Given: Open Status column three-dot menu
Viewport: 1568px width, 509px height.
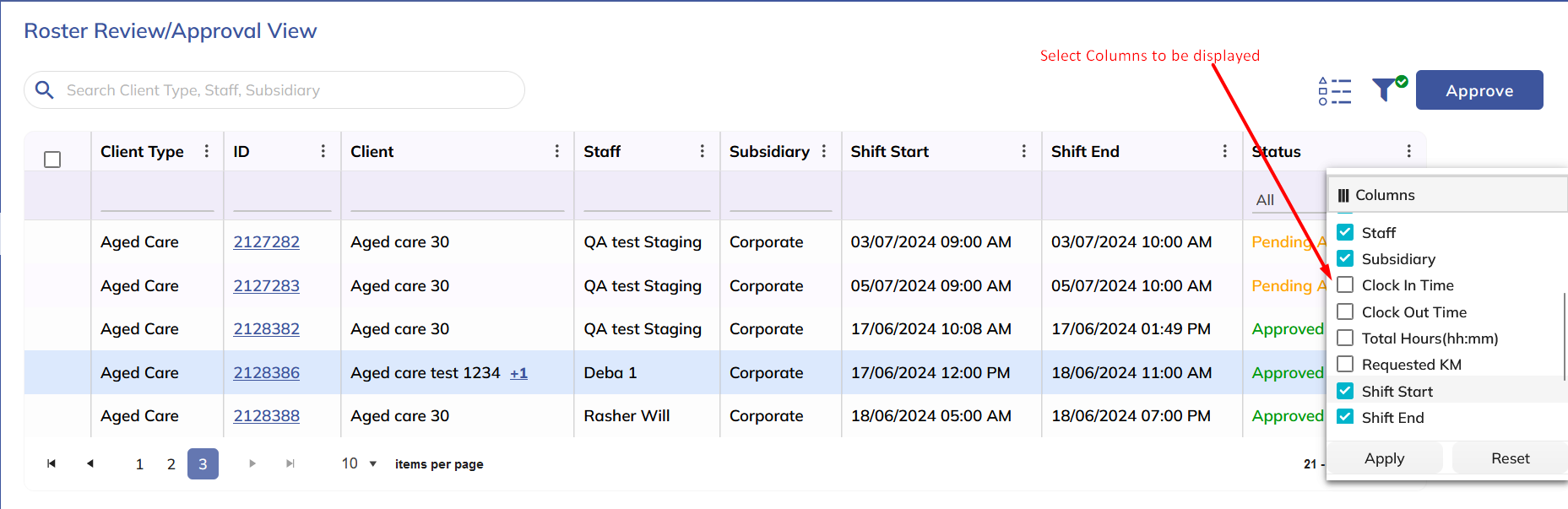Looking at the screenshot, I should point(1408,151).
